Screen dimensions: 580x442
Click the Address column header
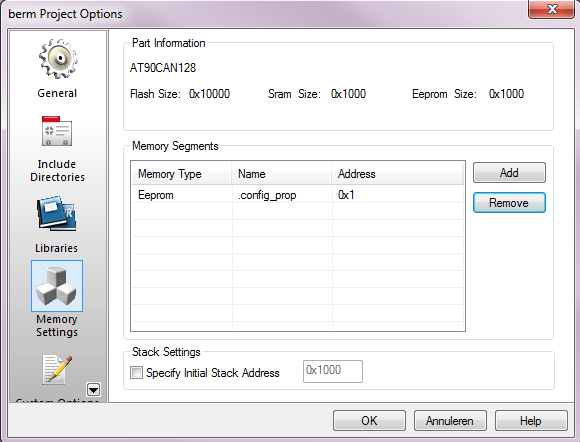397,173
